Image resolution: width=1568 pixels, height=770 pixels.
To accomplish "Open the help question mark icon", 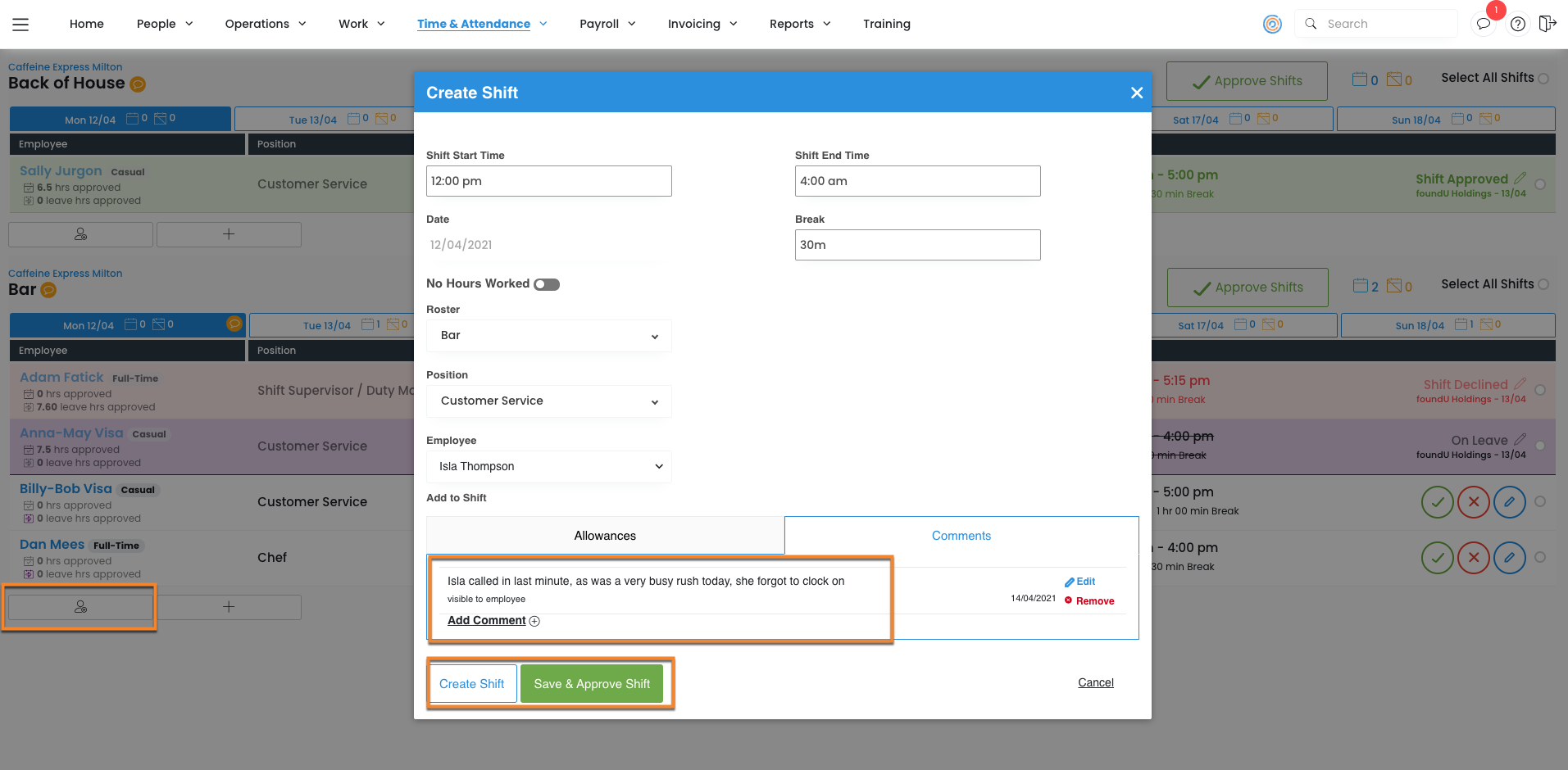I will point(1518,24).
